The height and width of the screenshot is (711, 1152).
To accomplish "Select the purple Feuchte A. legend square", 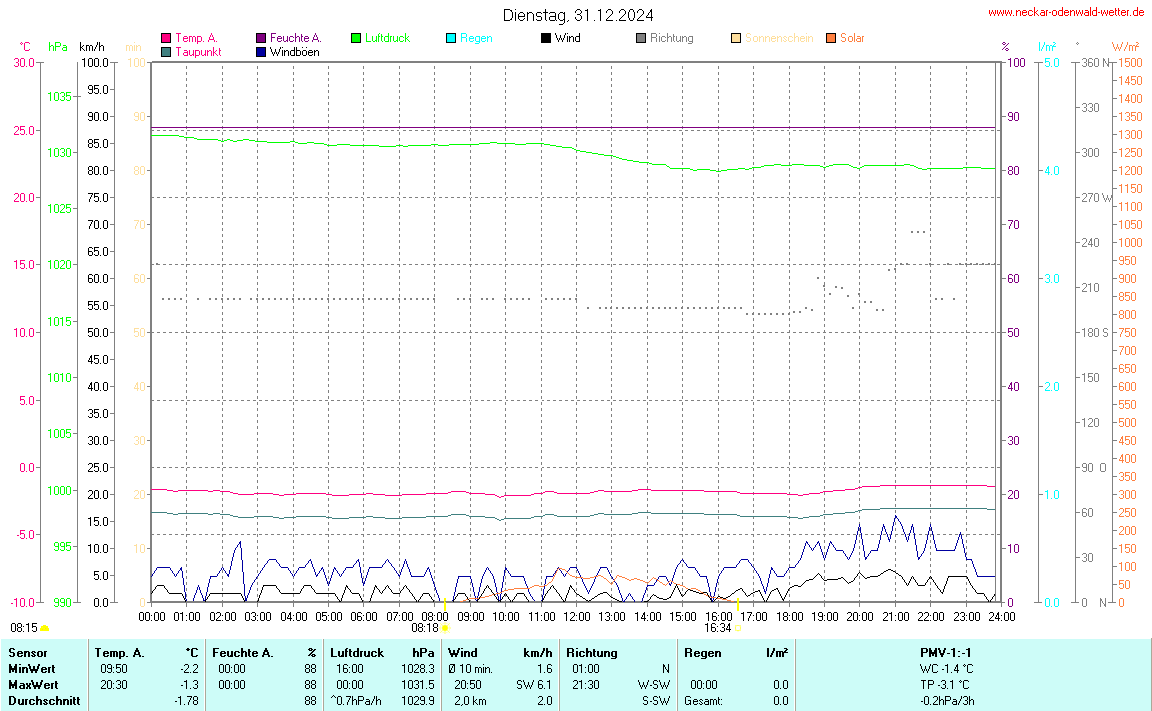I will point(261,38).
